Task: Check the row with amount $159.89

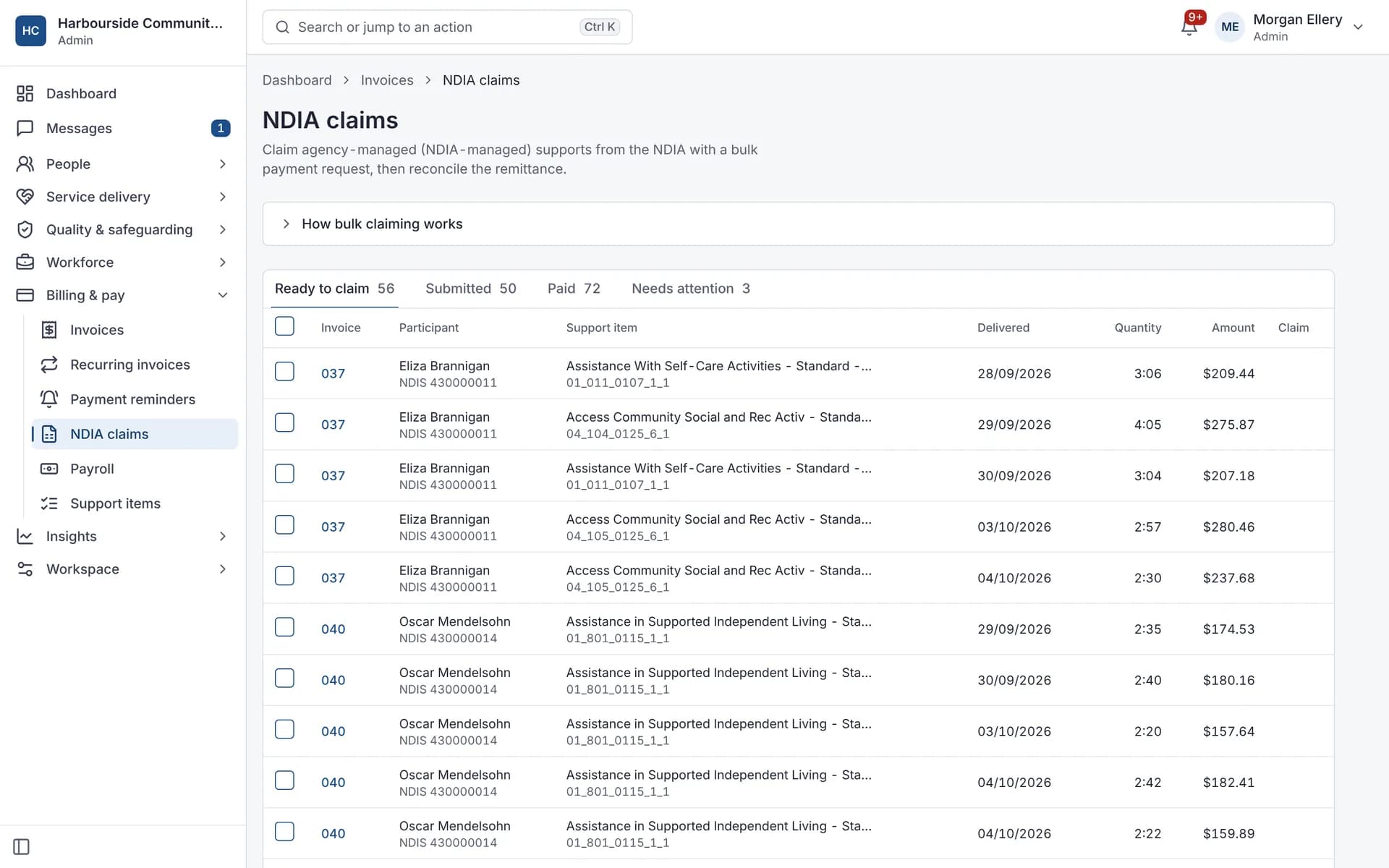Action: pyautogui.click(x=284, y=832)
